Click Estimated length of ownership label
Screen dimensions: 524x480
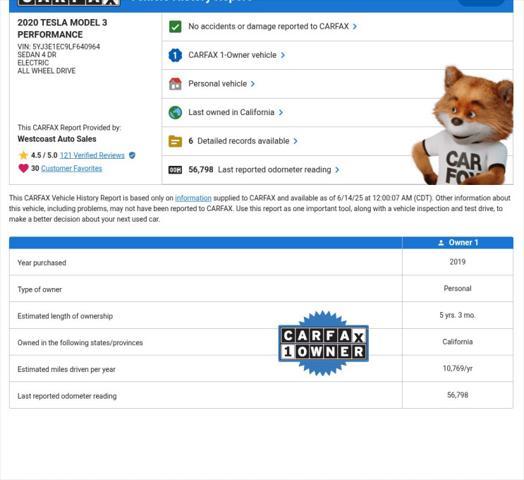(x=65, y=316)
